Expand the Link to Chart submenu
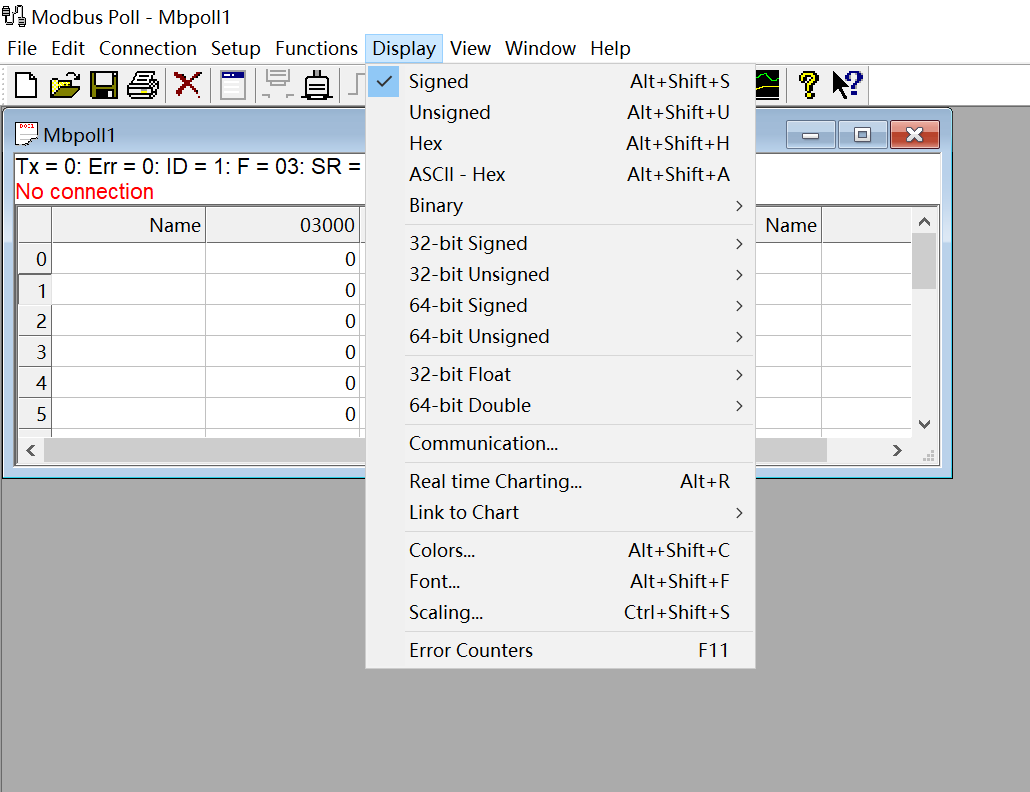Viewport: 1030px width, 792px height. click(560, 512)
